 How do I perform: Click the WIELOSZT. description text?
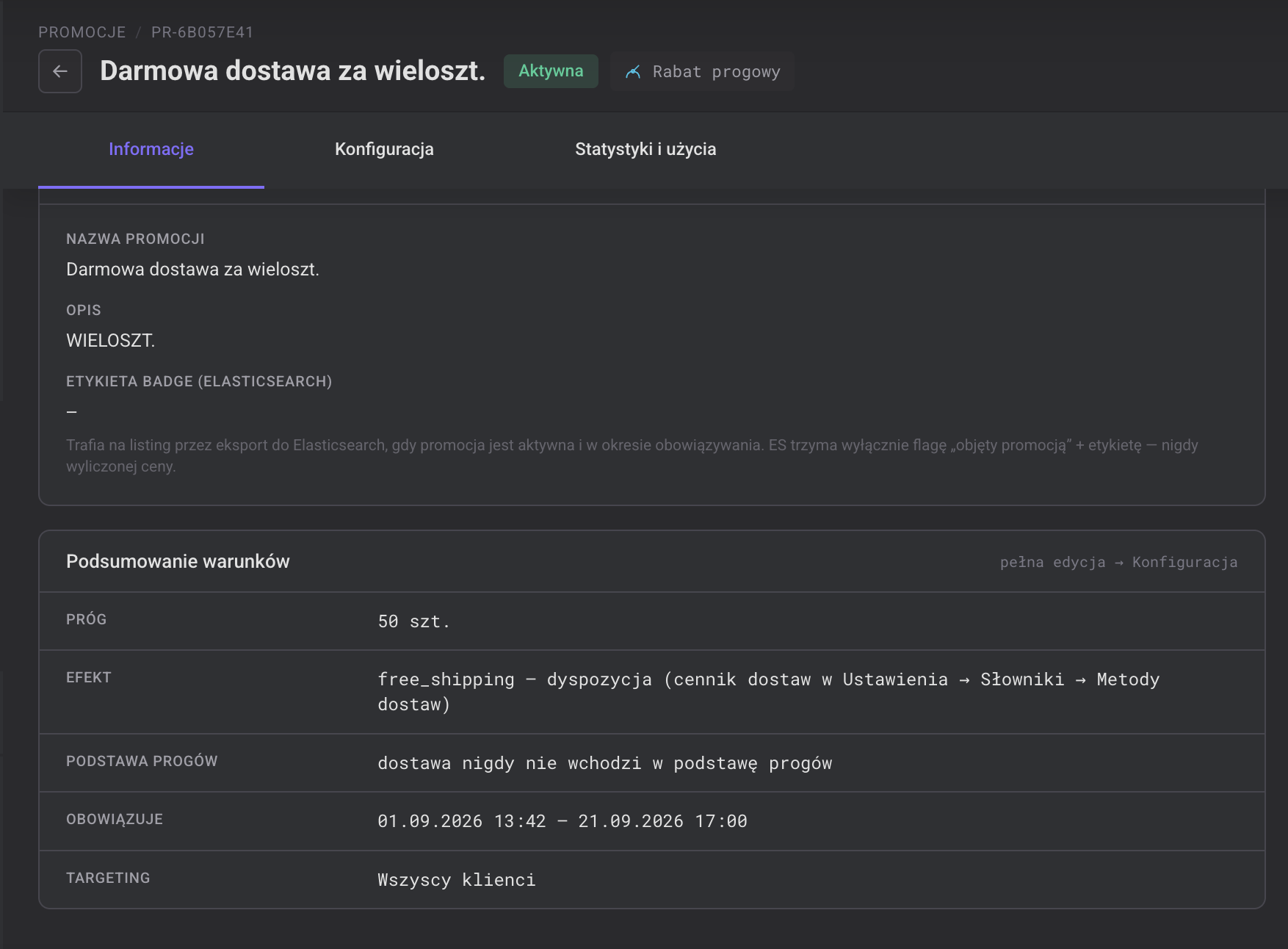point(111,341)
